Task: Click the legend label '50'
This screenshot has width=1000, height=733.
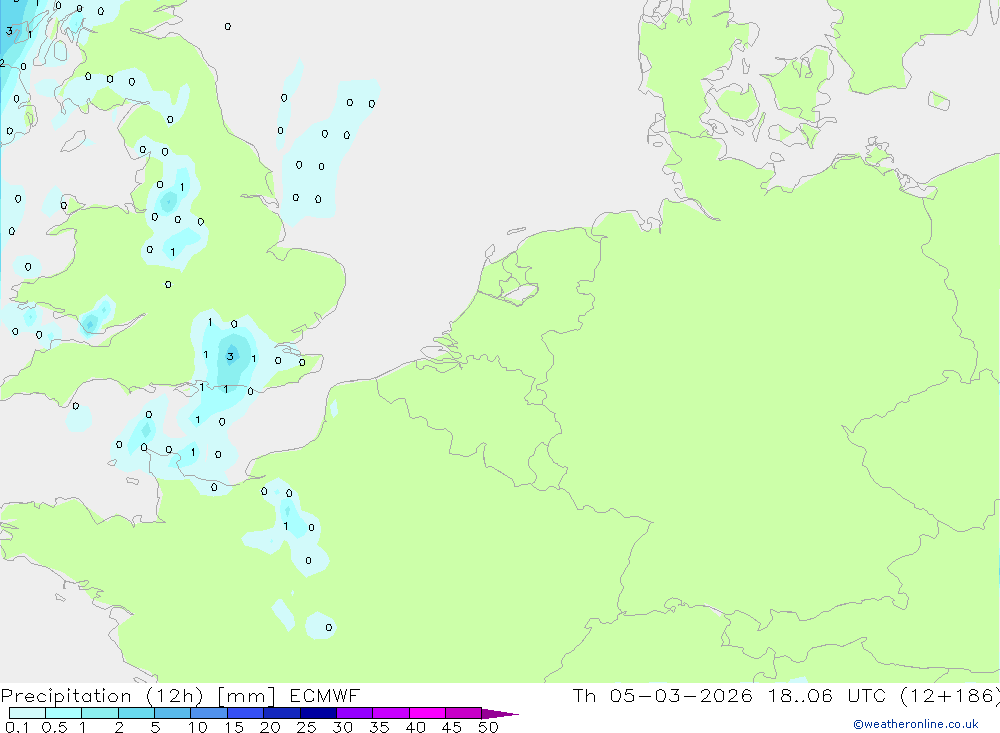Action: [x=489, y=727]
